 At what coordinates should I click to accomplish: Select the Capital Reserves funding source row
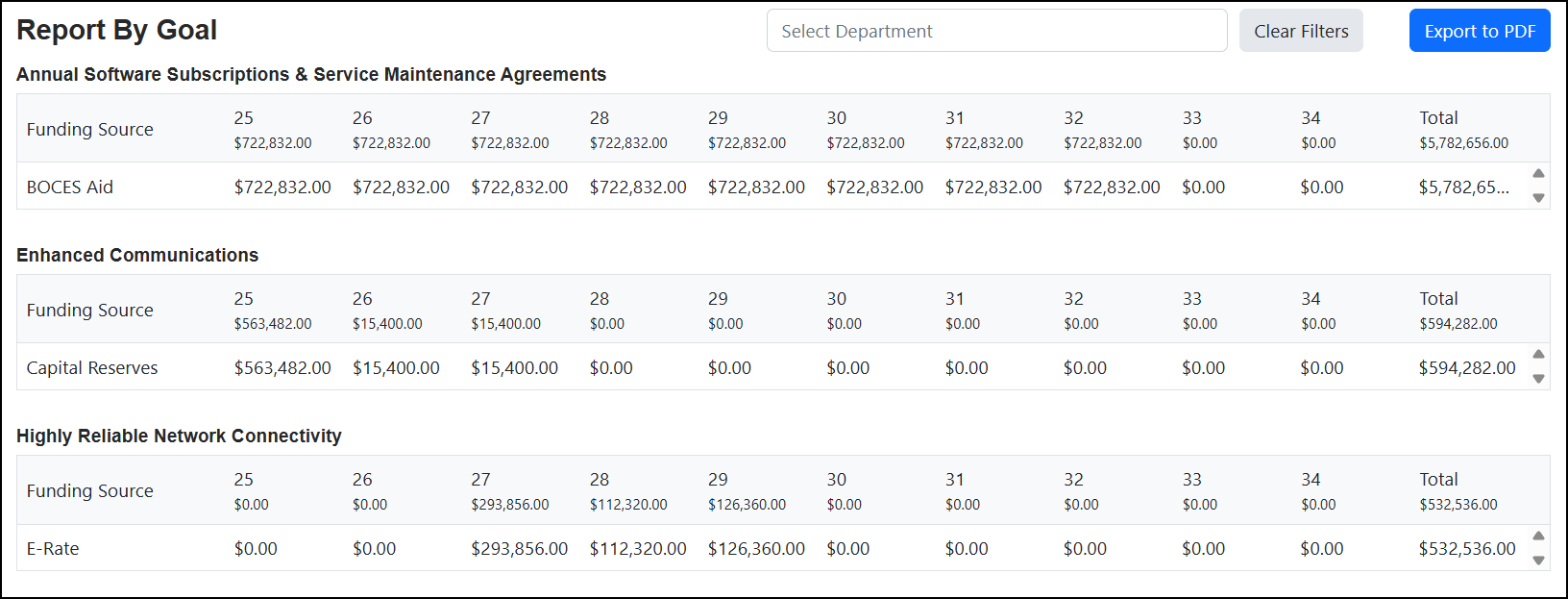pos(773,367)
